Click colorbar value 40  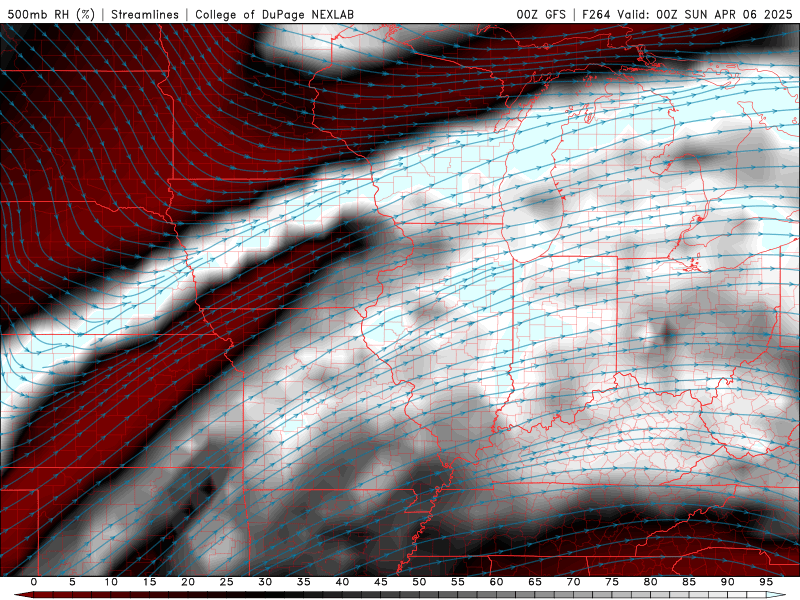pyautogui.click(x=342, y=582)
